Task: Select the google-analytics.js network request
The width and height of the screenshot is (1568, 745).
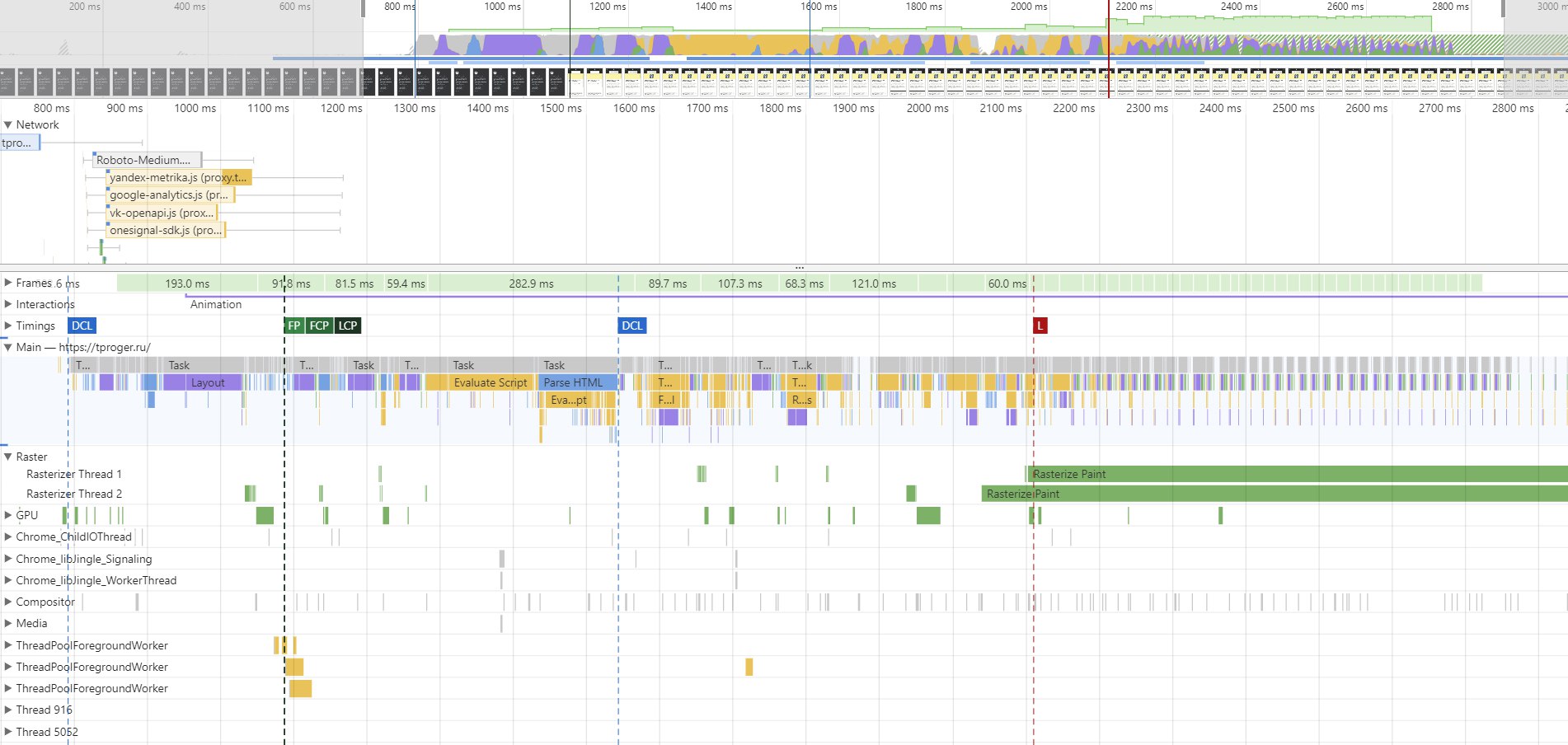Action: click(x=170, y=195)
